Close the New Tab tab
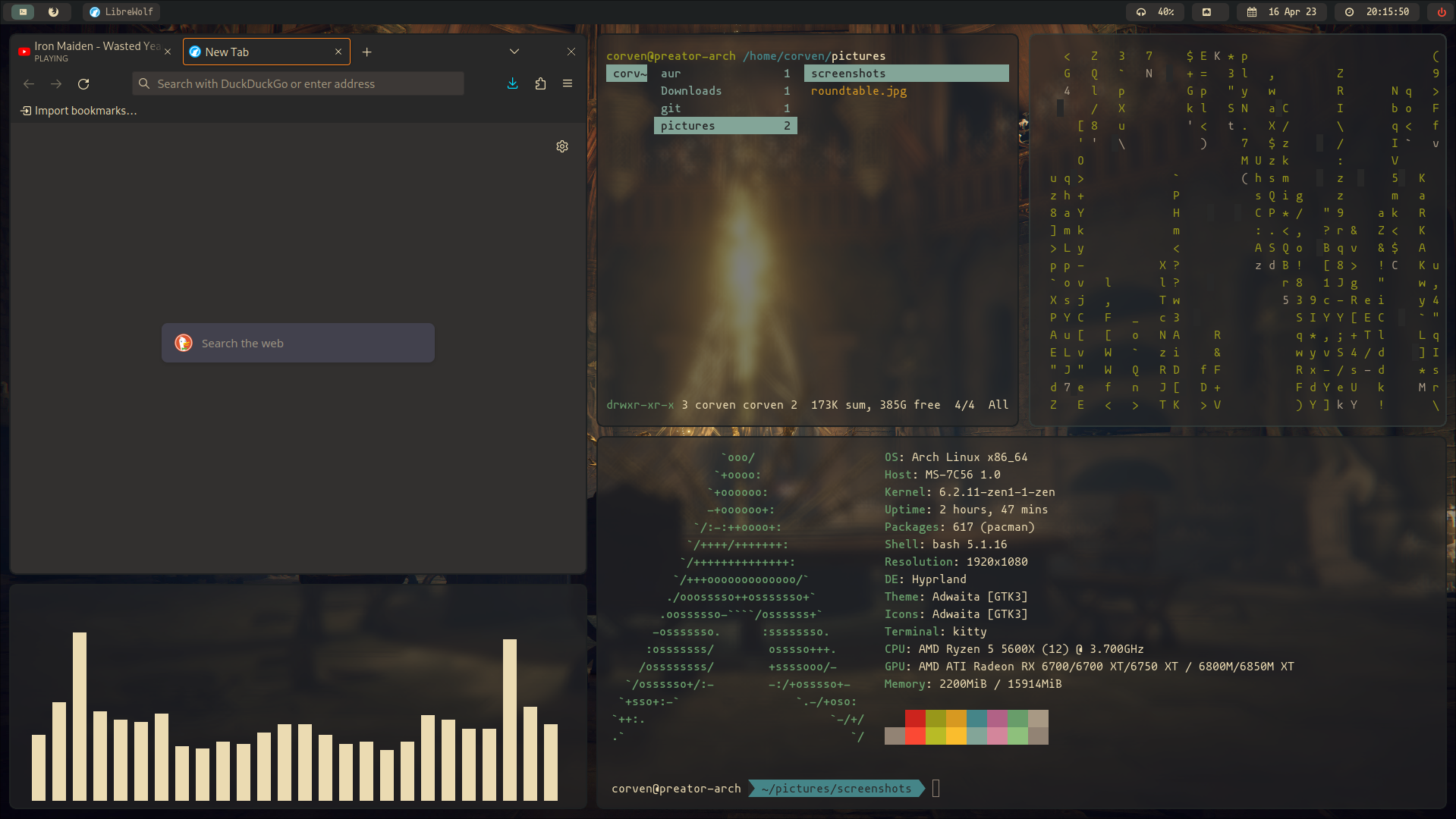 coord(338,52)
